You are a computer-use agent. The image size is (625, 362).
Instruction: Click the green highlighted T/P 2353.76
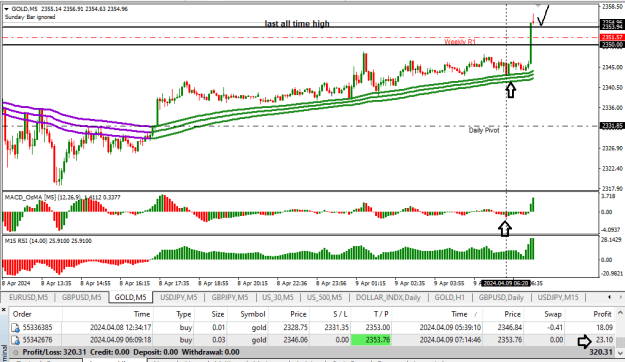pos(371,340)
